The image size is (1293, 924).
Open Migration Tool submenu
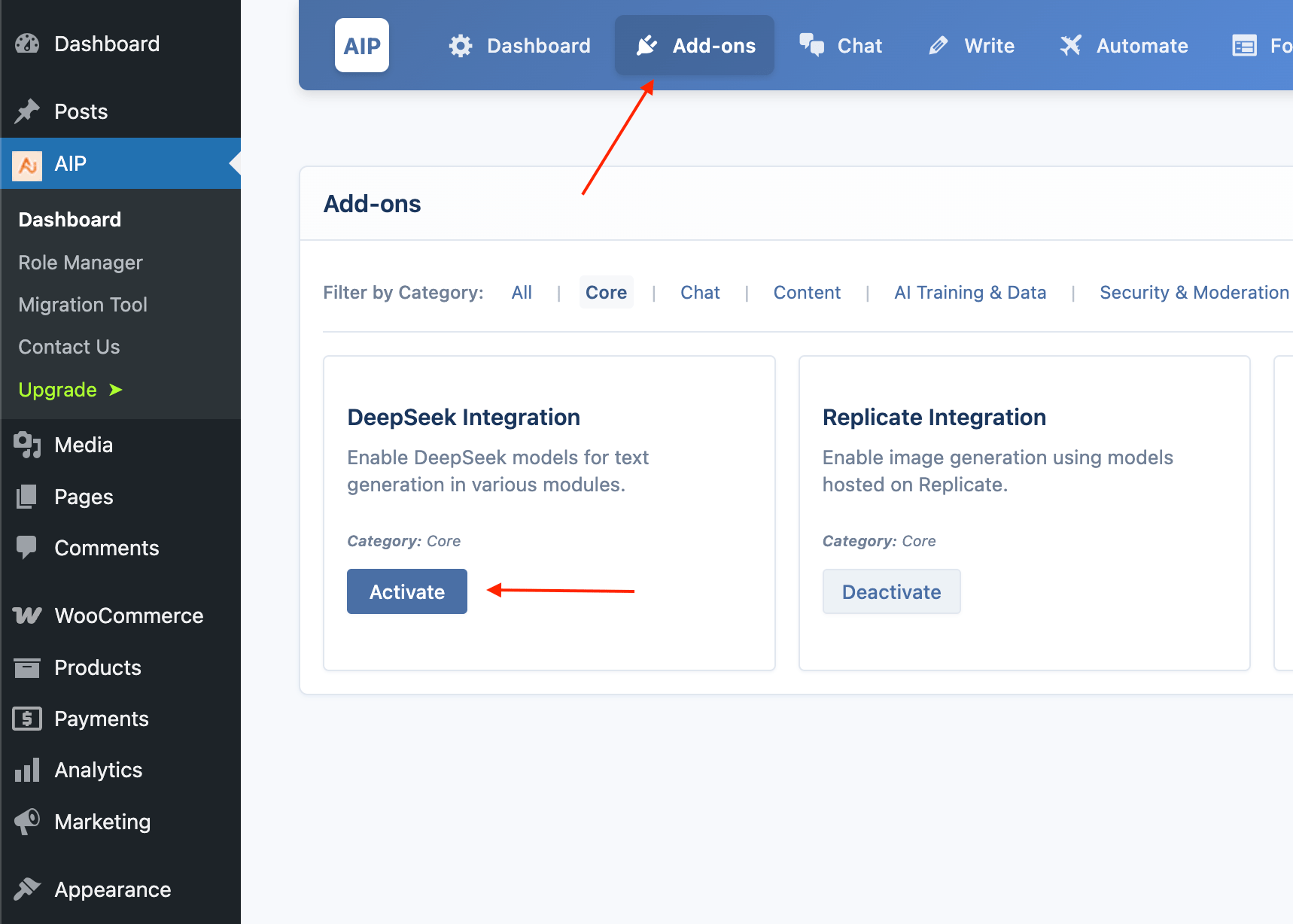point(83,305)
